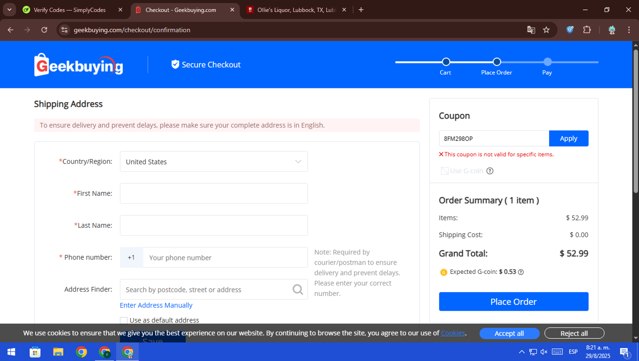639x361 pixels.
Task: Open the Country/Region dropdown
Action: (214, 162)
